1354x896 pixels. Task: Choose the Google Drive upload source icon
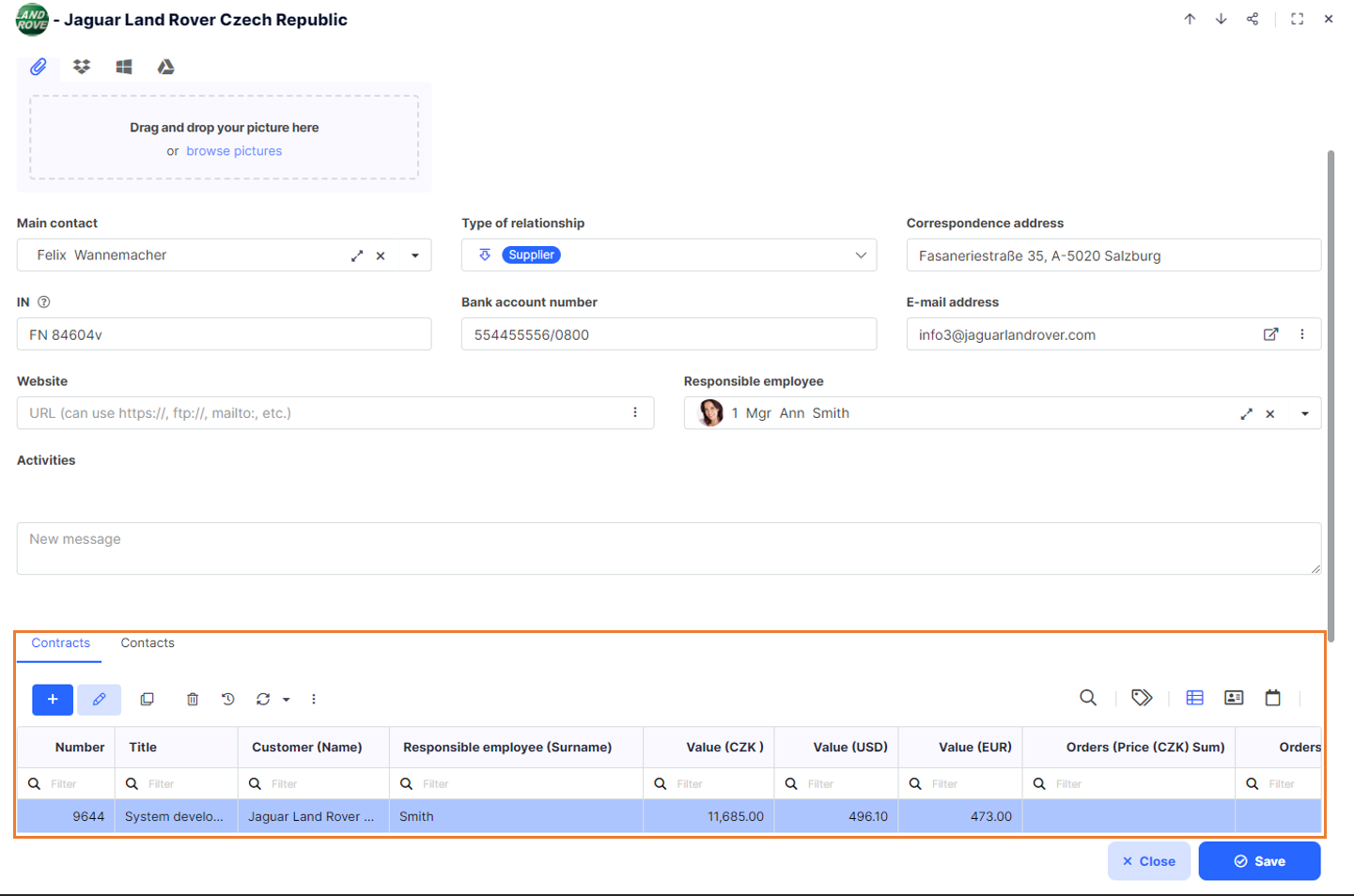click(x=166, y=67)
